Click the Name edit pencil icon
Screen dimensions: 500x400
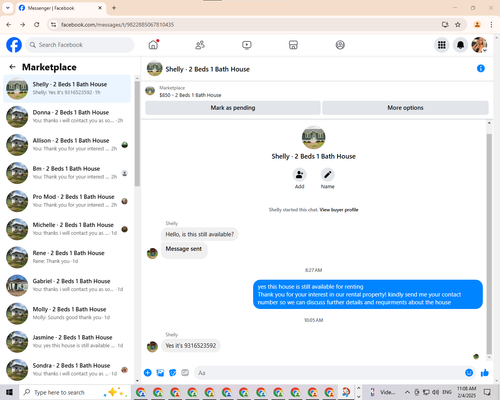coord(328,174)
